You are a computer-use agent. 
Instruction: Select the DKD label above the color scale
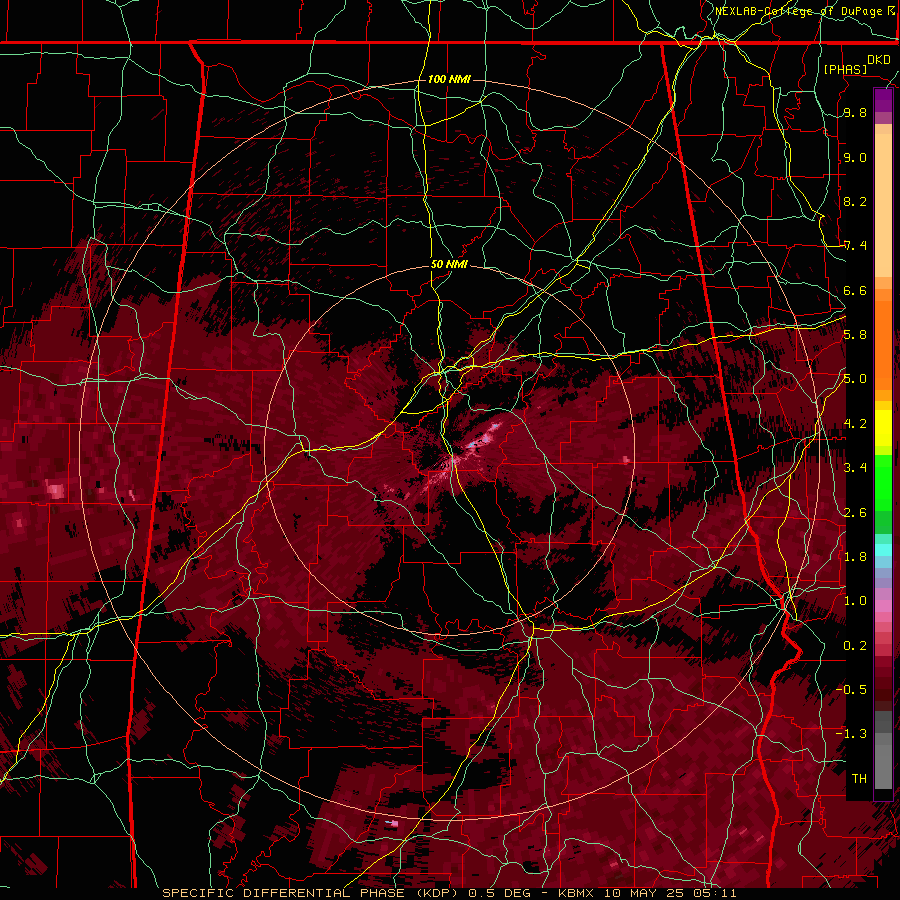[x=878, y=60]
